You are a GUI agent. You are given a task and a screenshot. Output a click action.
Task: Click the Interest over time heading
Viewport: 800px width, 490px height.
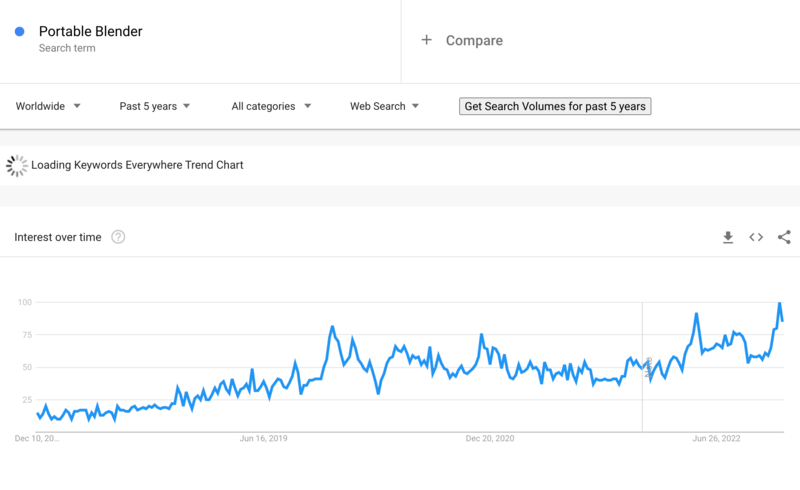58,237
